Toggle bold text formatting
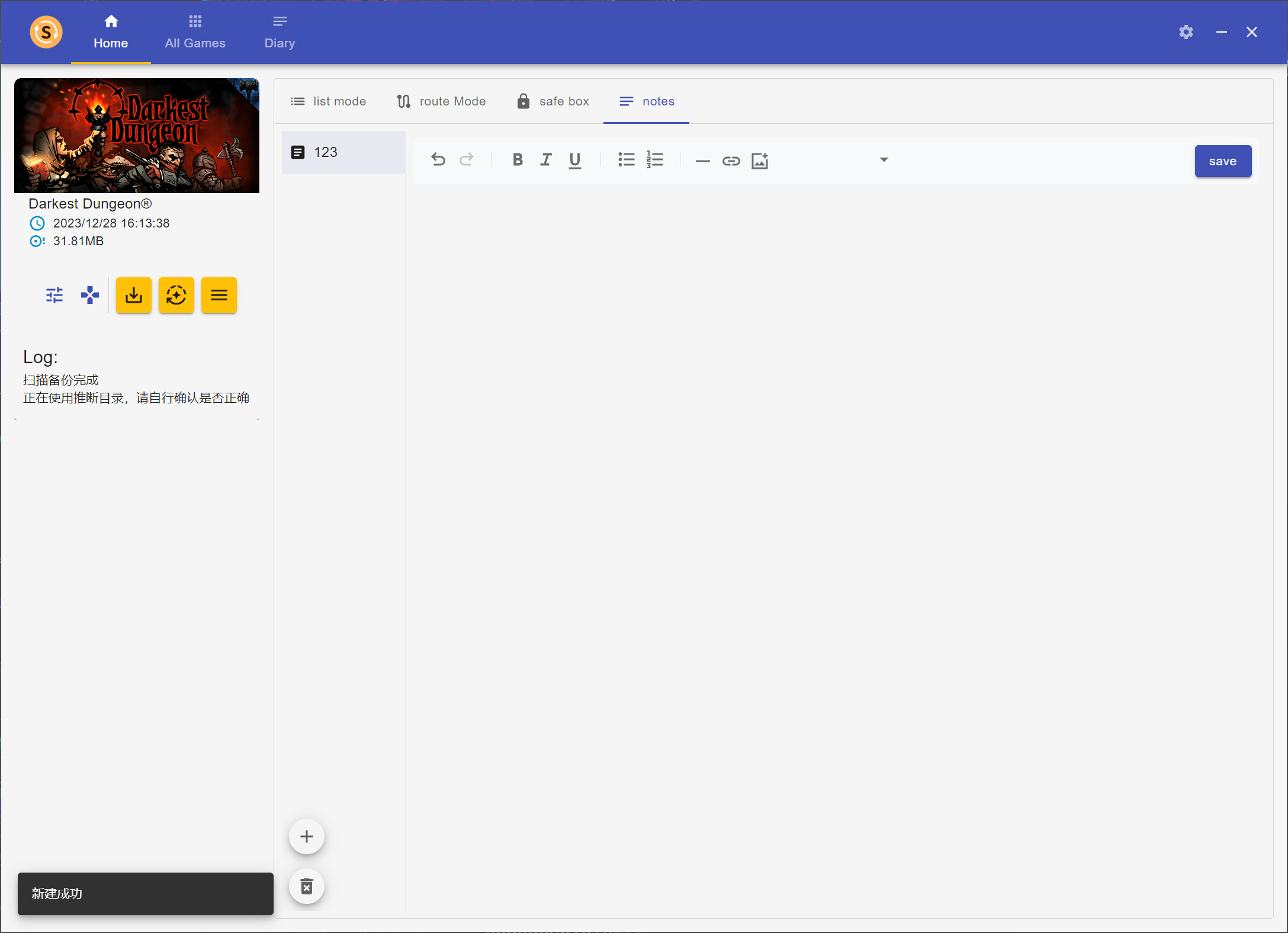Viewport: 1288px width, 933px height. tap(517, 159)
